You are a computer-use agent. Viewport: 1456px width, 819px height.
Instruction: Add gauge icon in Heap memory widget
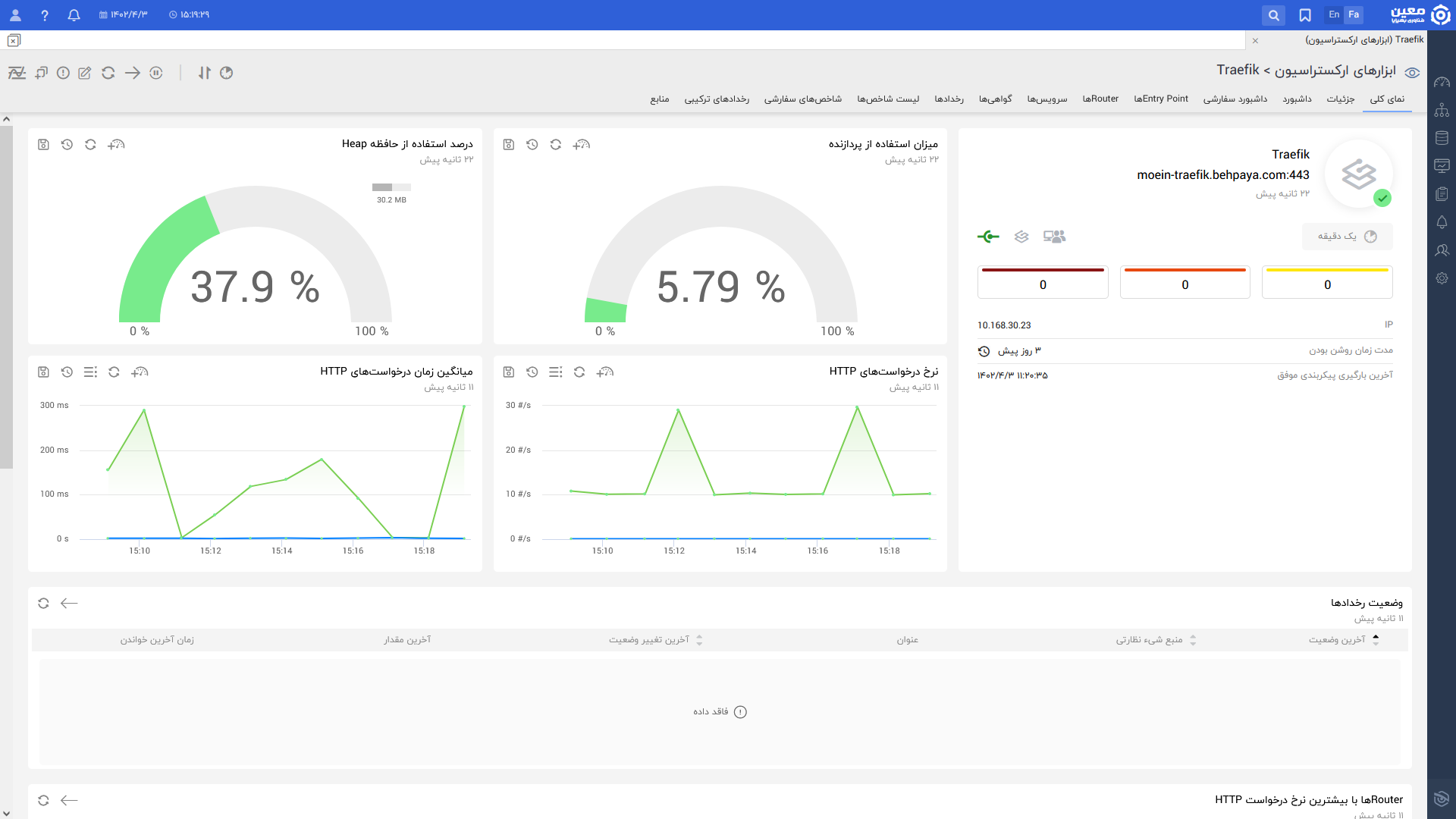pyautogui.click(x=116, y=144)
